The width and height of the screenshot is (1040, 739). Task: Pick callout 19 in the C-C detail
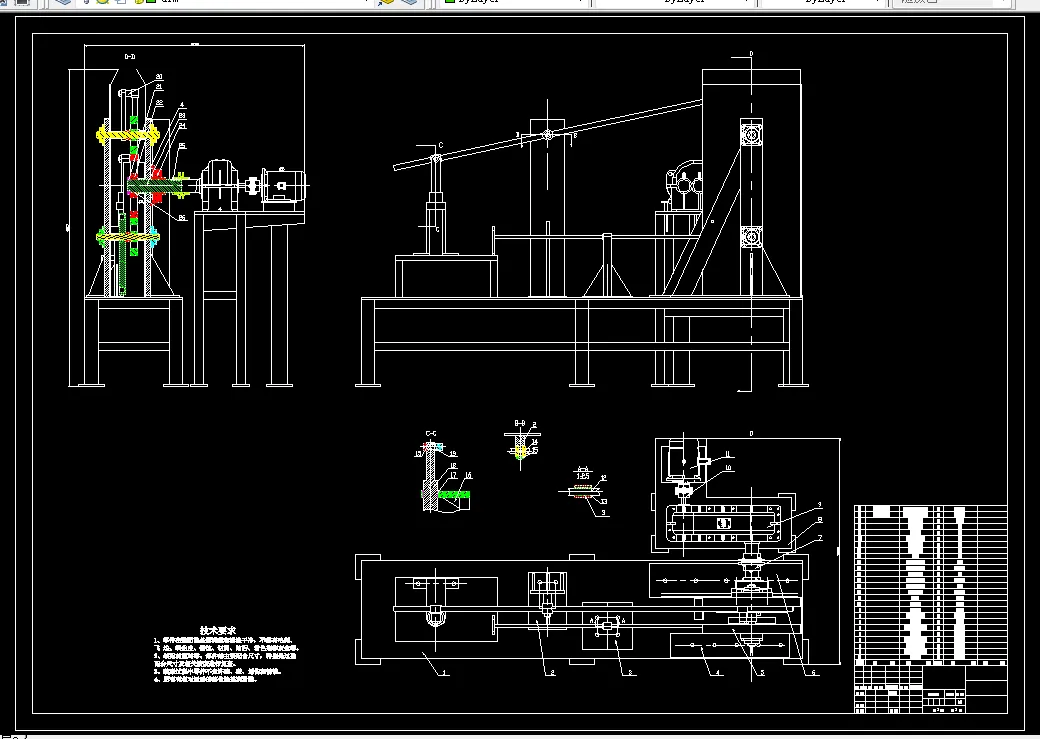[x=453, y=454]
